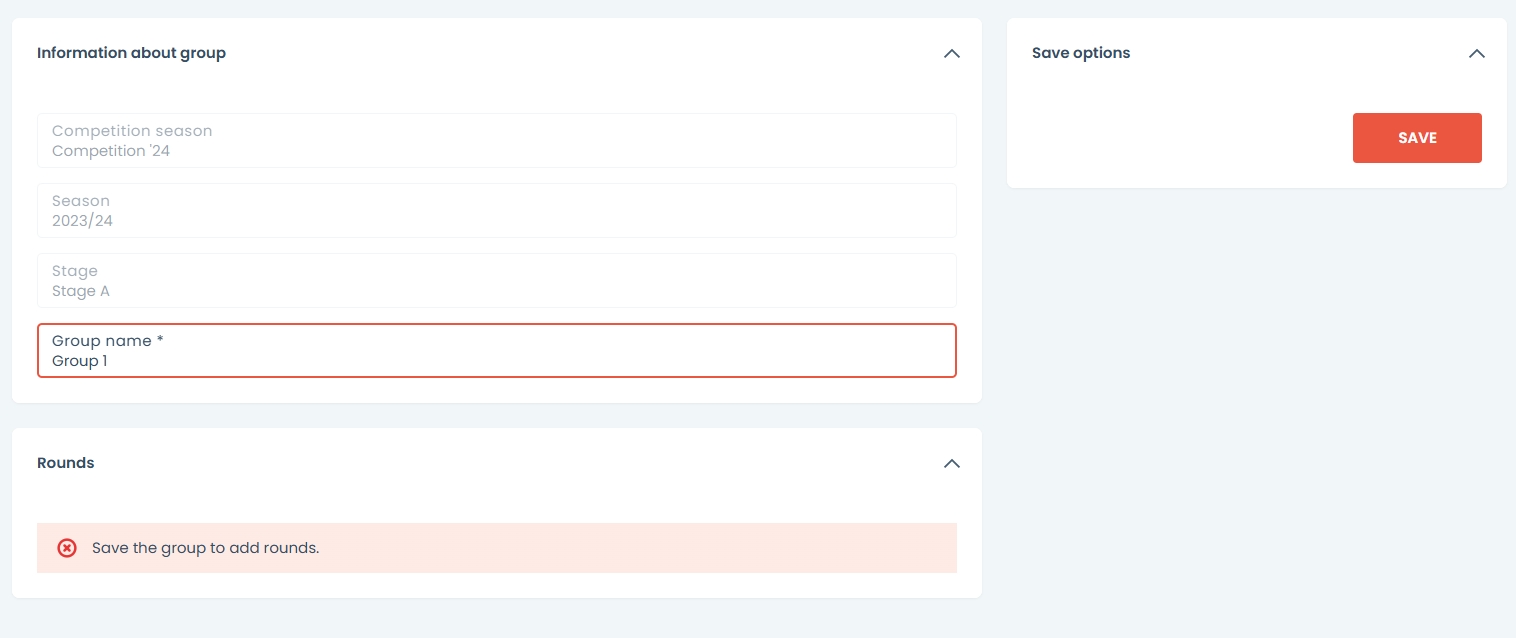Screen dimensions: 1516x638
Task: Click the 'Save options' heading
Action: [1081, 53]
